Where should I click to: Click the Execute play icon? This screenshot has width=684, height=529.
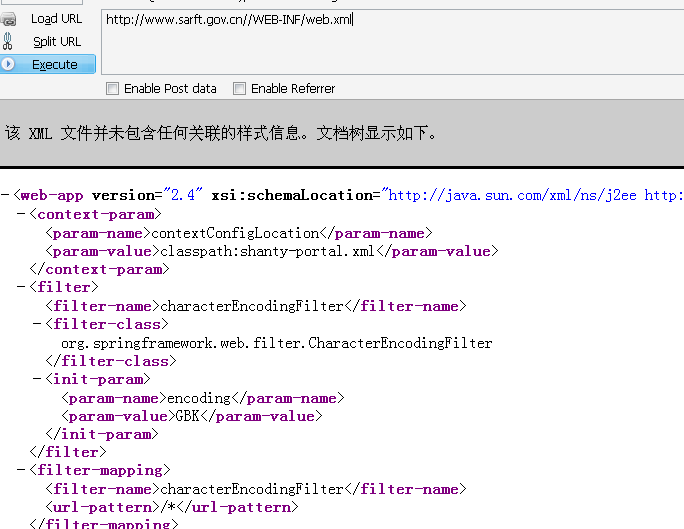7,64
